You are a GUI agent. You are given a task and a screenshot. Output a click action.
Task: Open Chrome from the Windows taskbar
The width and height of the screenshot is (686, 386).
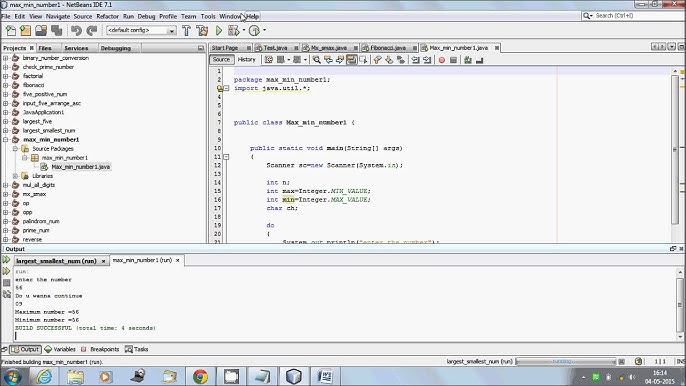[200, 376]
